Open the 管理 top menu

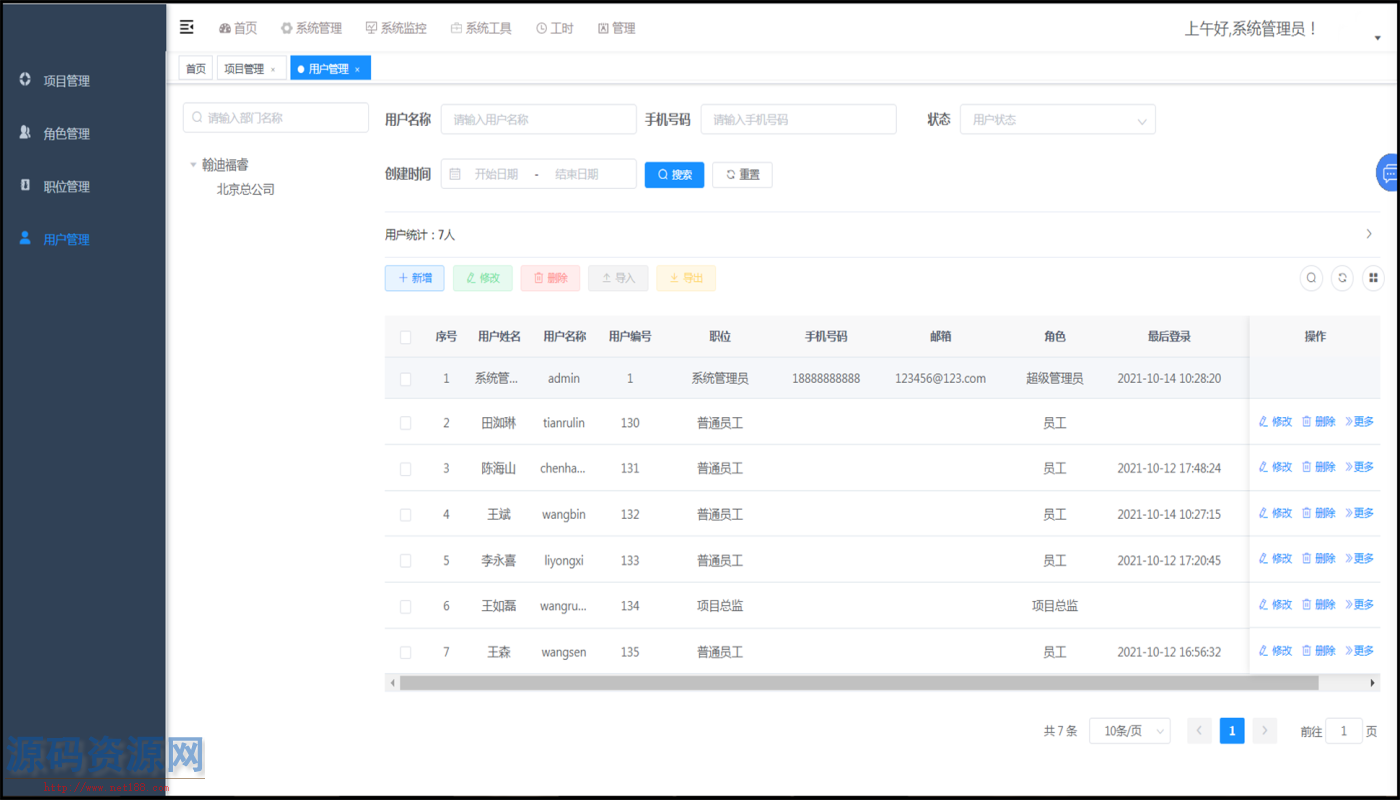pos(617,28)
